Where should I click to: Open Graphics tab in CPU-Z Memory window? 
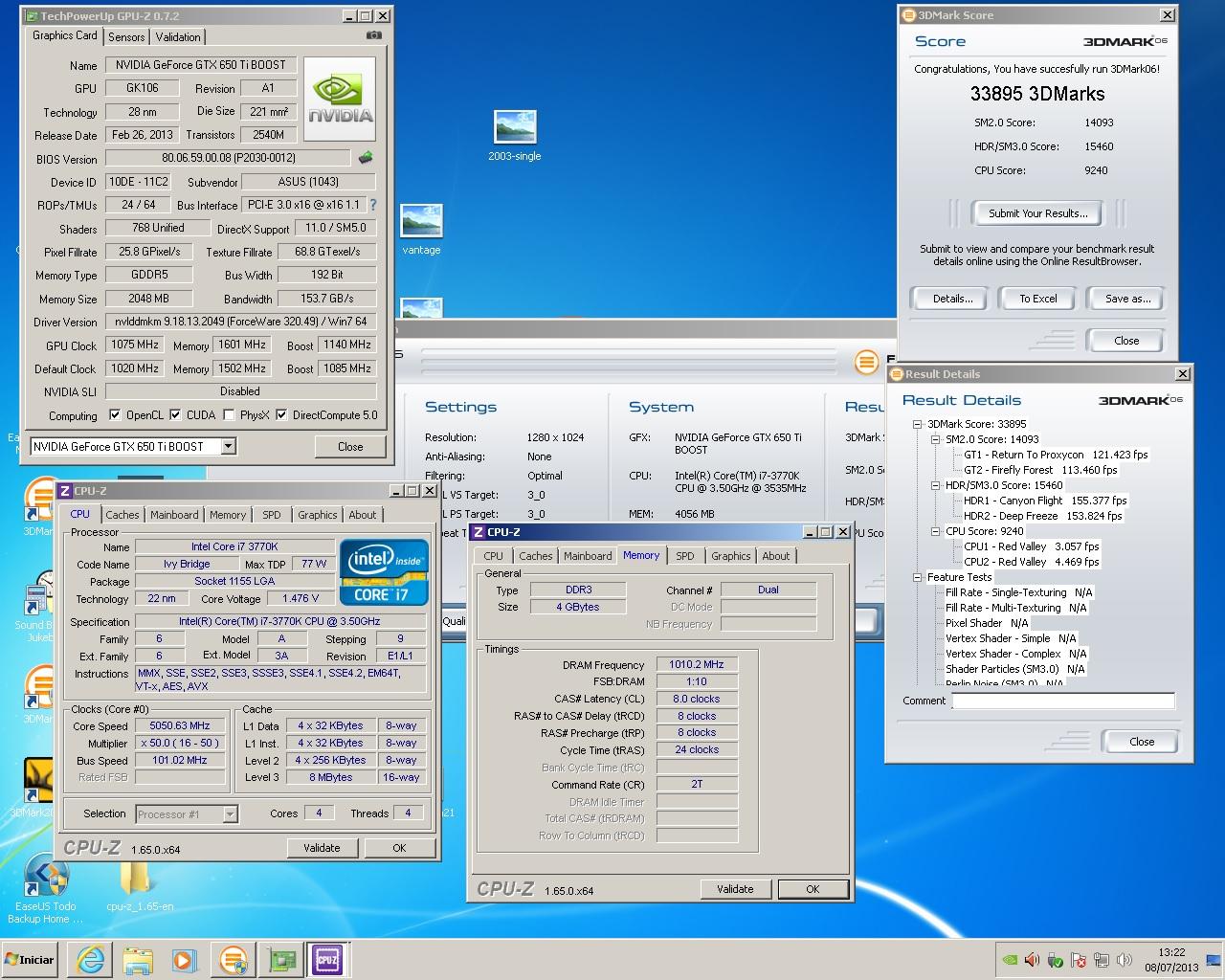731,556
